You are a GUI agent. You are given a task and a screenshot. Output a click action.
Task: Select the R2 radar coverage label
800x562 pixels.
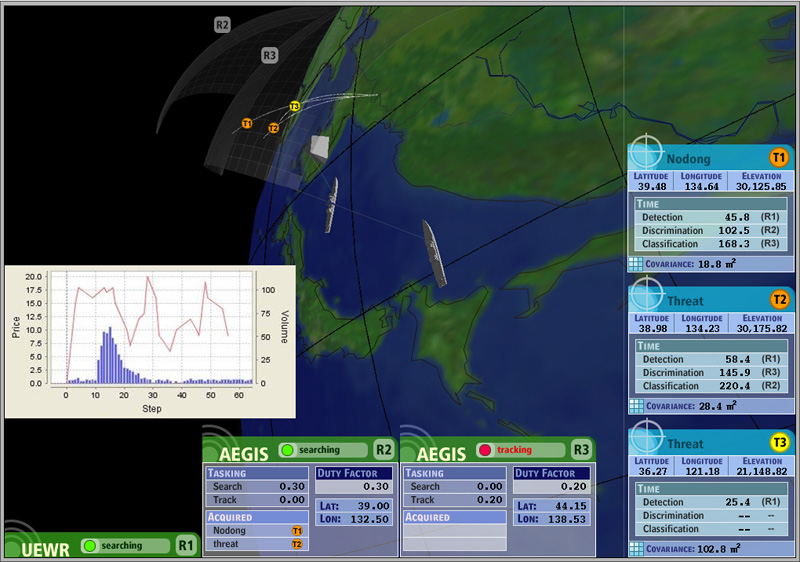[222, 24]
